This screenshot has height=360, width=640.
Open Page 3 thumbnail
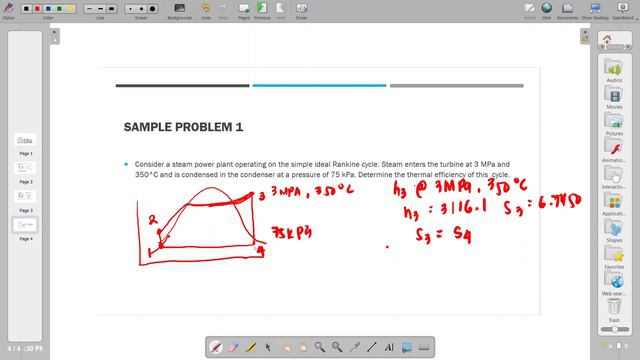(25, 196)
